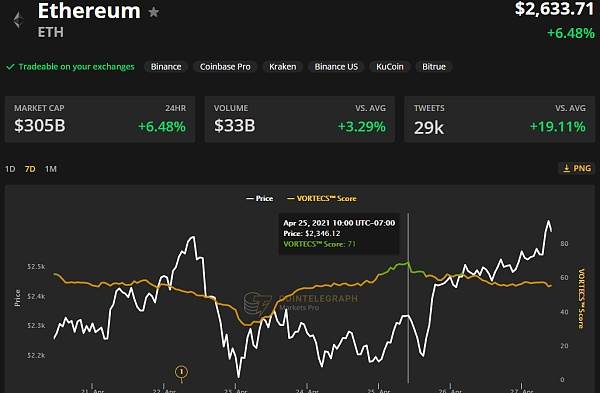The image size is (600, 393).
Task: Click the Market Cap $305B card
Action: point(100,119)
